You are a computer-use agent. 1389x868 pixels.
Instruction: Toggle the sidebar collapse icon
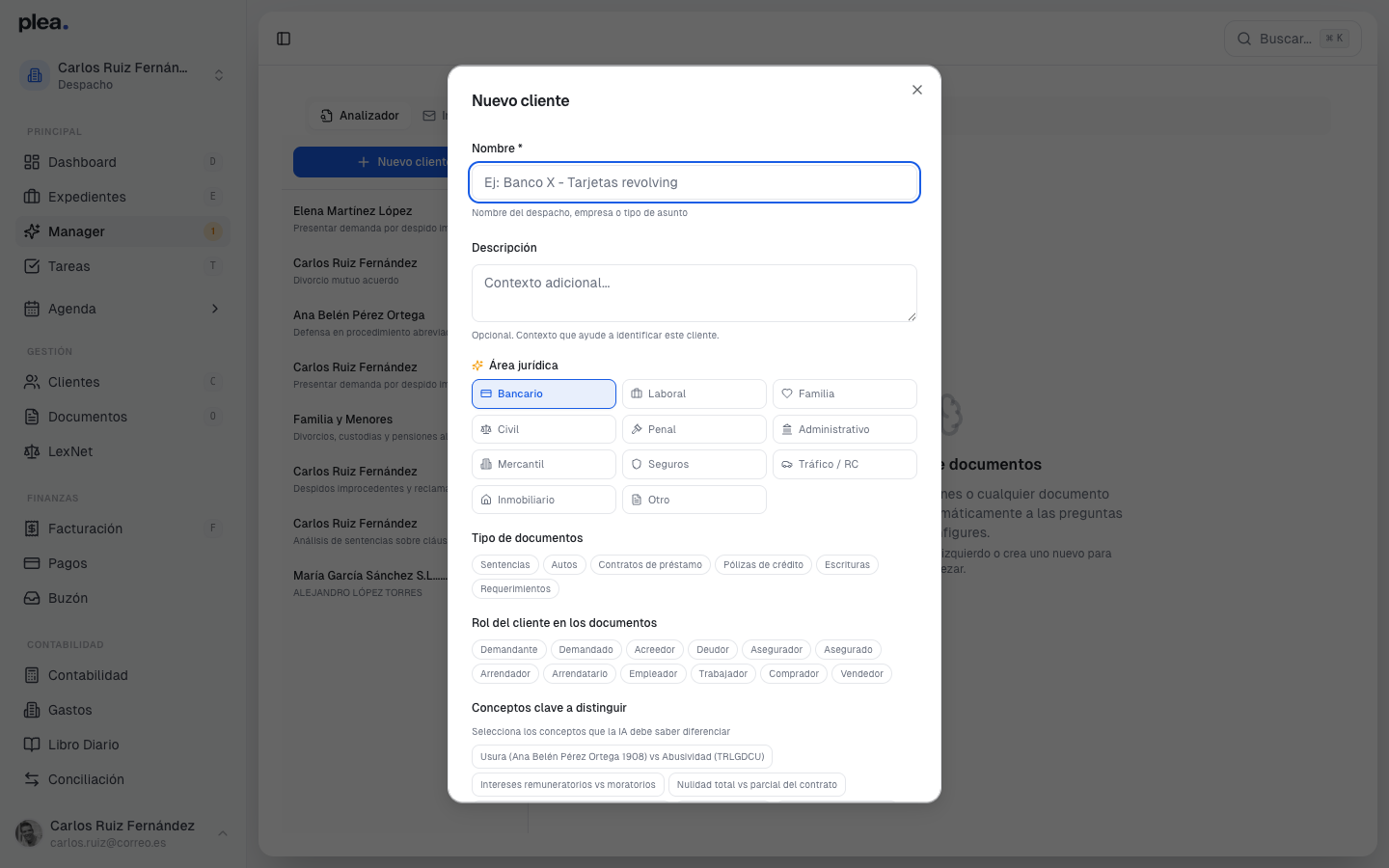[284, 39]
